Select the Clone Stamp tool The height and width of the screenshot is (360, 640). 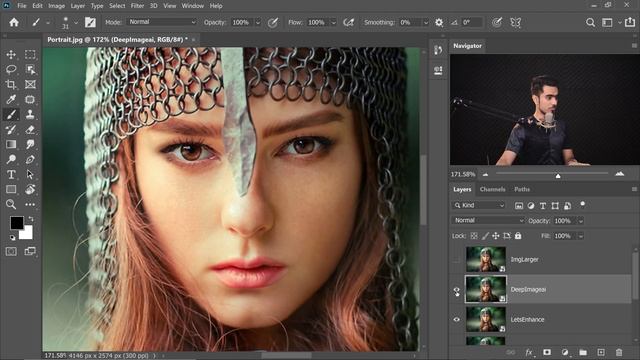tap(30, 114)
